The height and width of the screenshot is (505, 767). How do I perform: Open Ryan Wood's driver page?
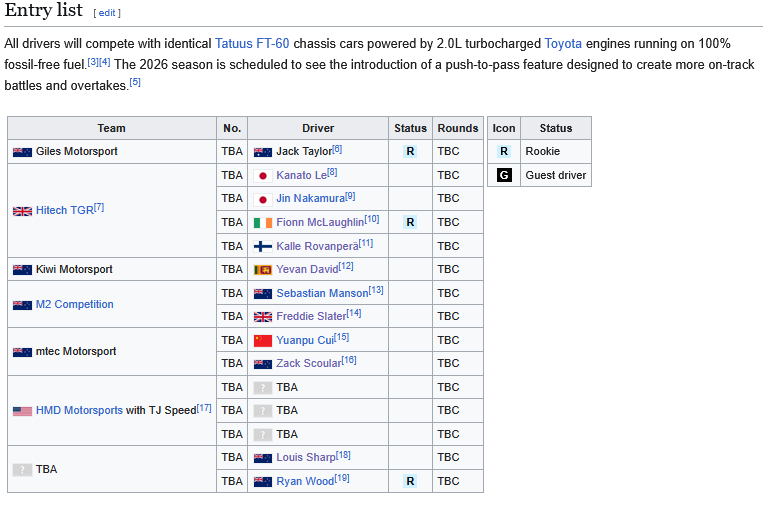[305, 481]
